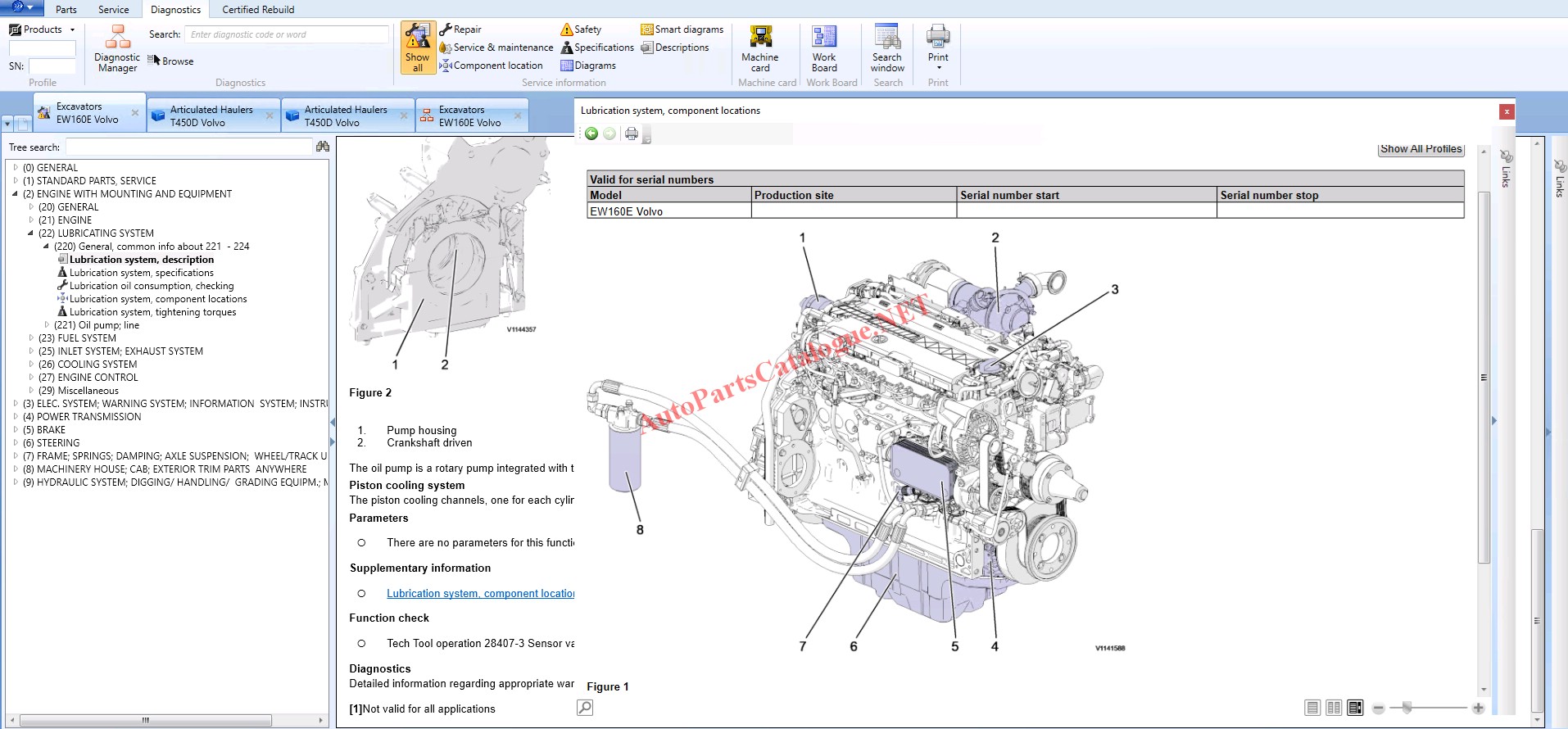Click the binoculars tree search icon
Viewport: 1568px width, 729px height.
pos(323,147)
